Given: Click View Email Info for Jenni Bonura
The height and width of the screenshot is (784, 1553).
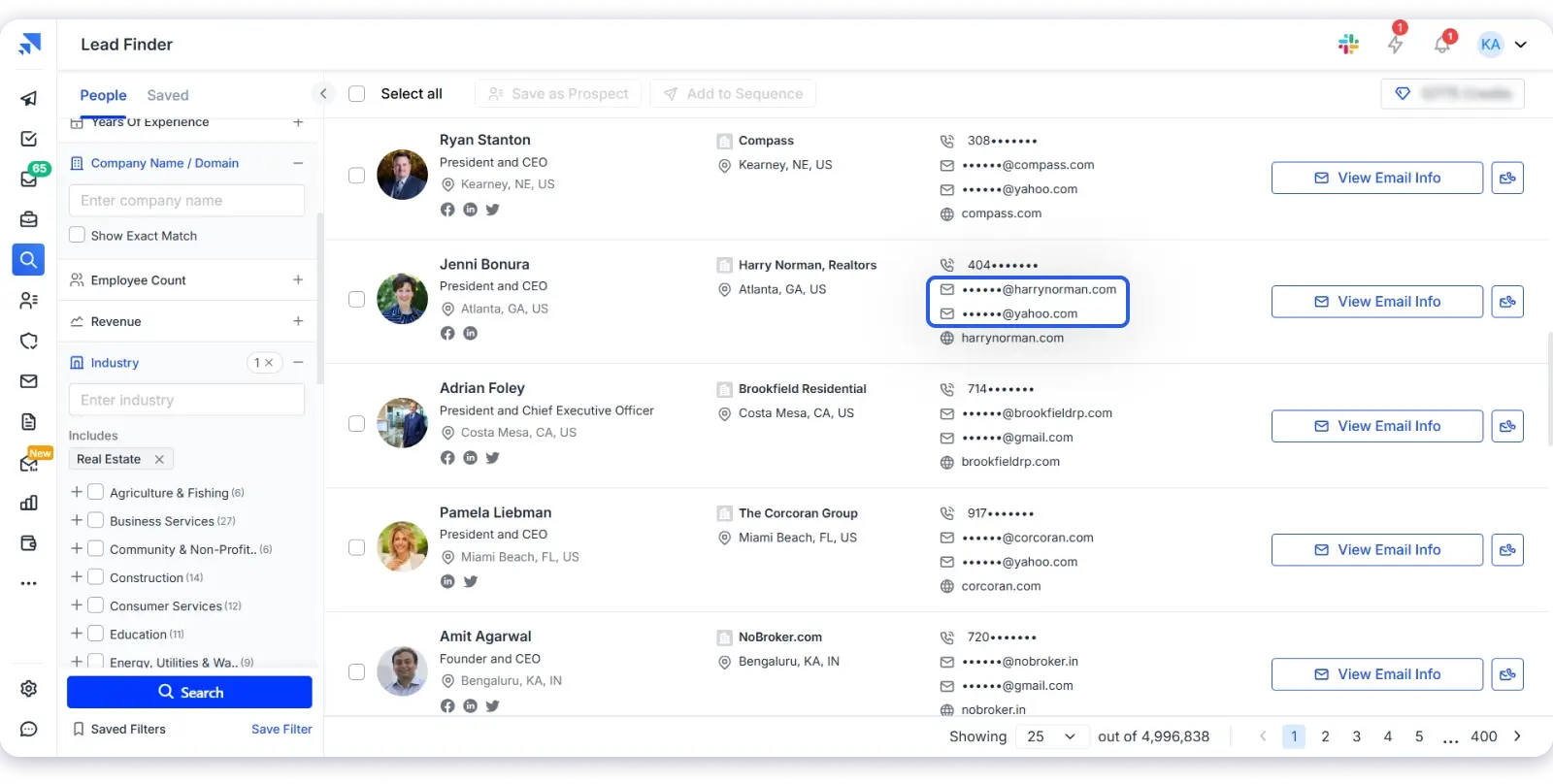Looking at the screenshot, I should point(1377,302).
